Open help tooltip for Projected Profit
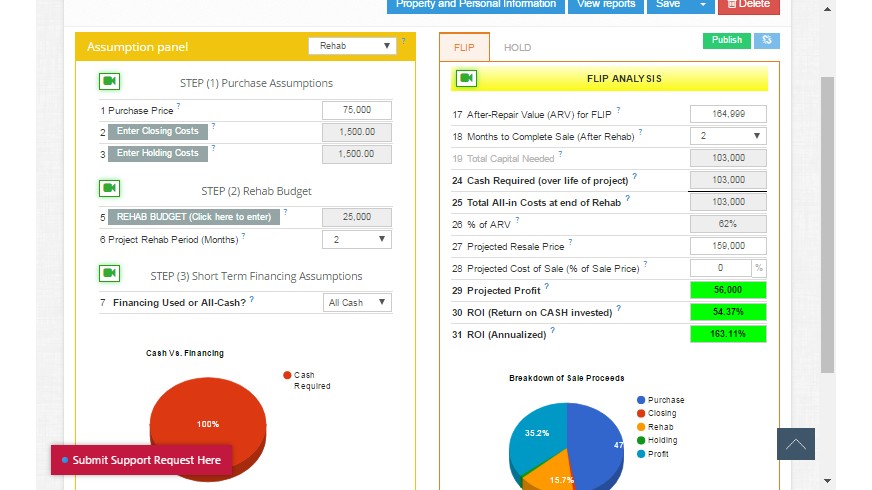The height and width of the screenshot is (490, 872). 547,288
